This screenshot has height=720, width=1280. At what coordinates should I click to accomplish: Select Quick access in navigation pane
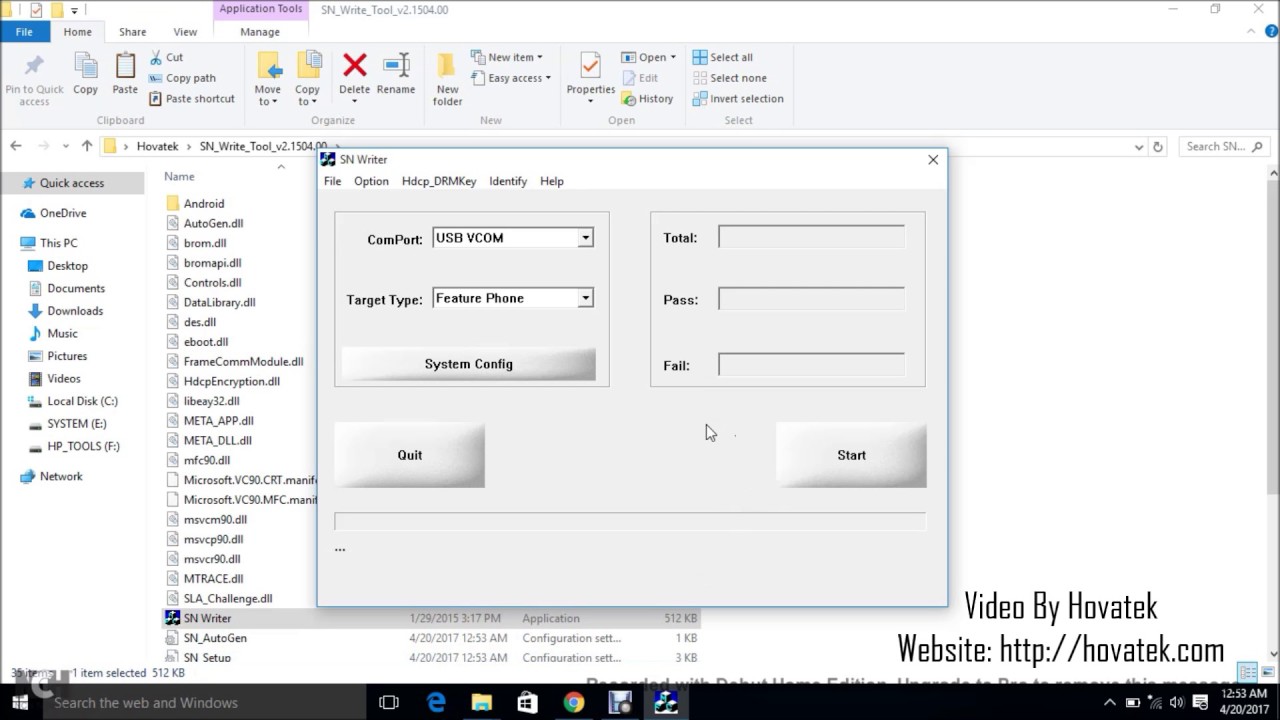(71, 183)
